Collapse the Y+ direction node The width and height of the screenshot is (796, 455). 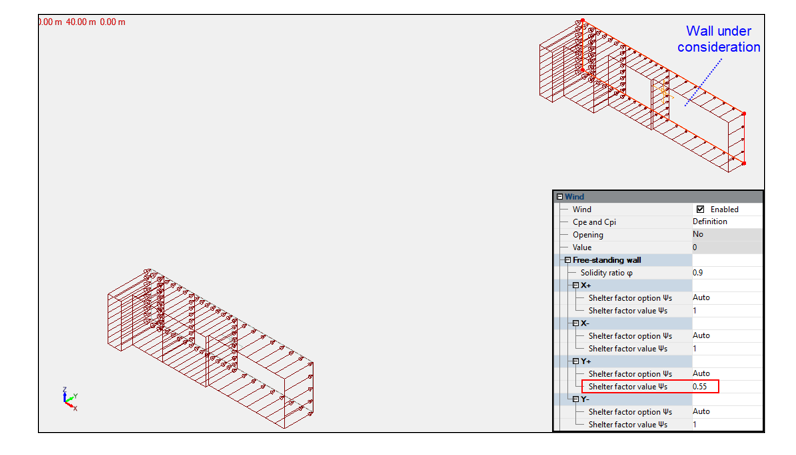pyautogui.click(x=575, y=362)
